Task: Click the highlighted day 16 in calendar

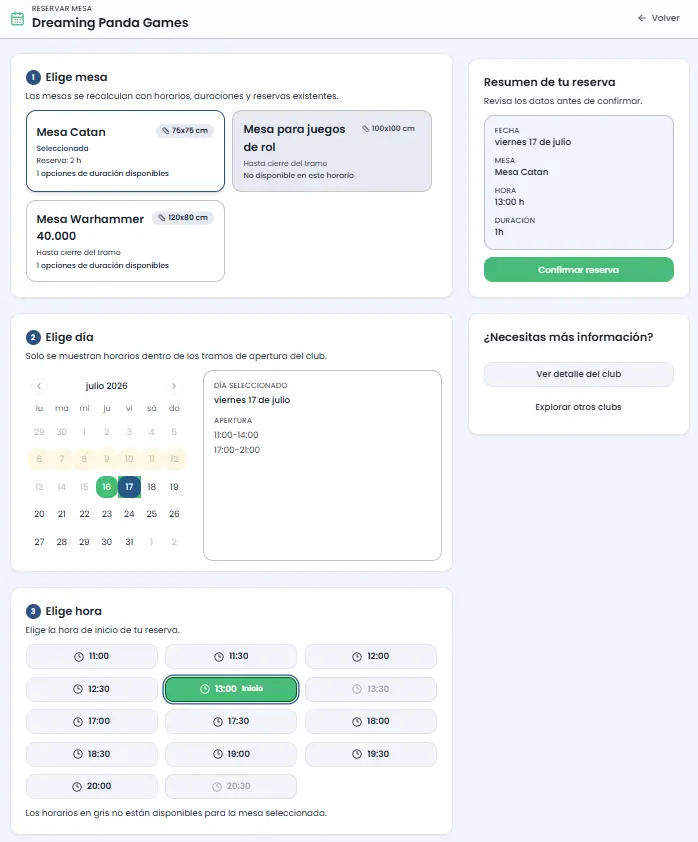Action: point(107,487)
